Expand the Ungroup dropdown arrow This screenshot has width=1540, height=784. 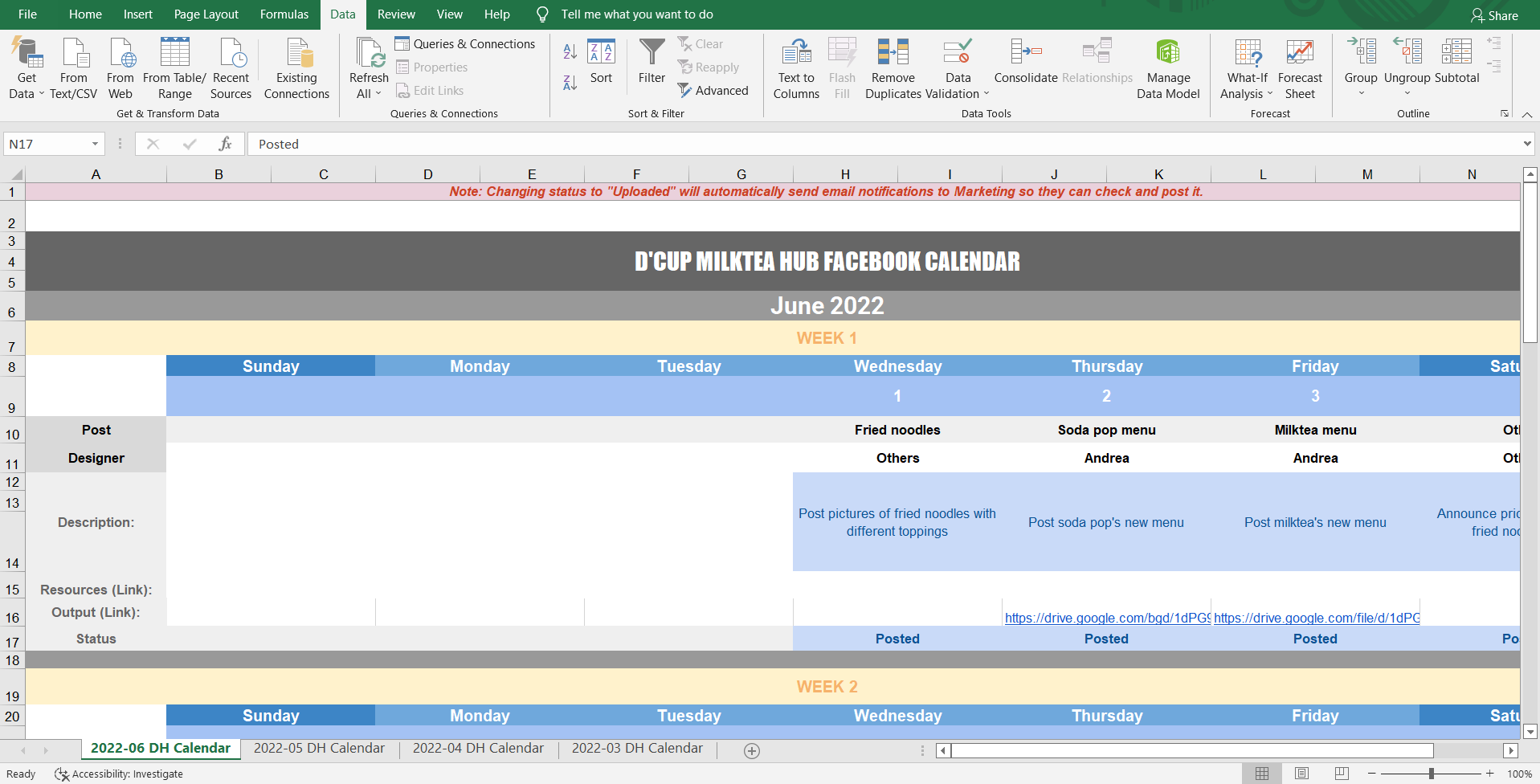1407,94
